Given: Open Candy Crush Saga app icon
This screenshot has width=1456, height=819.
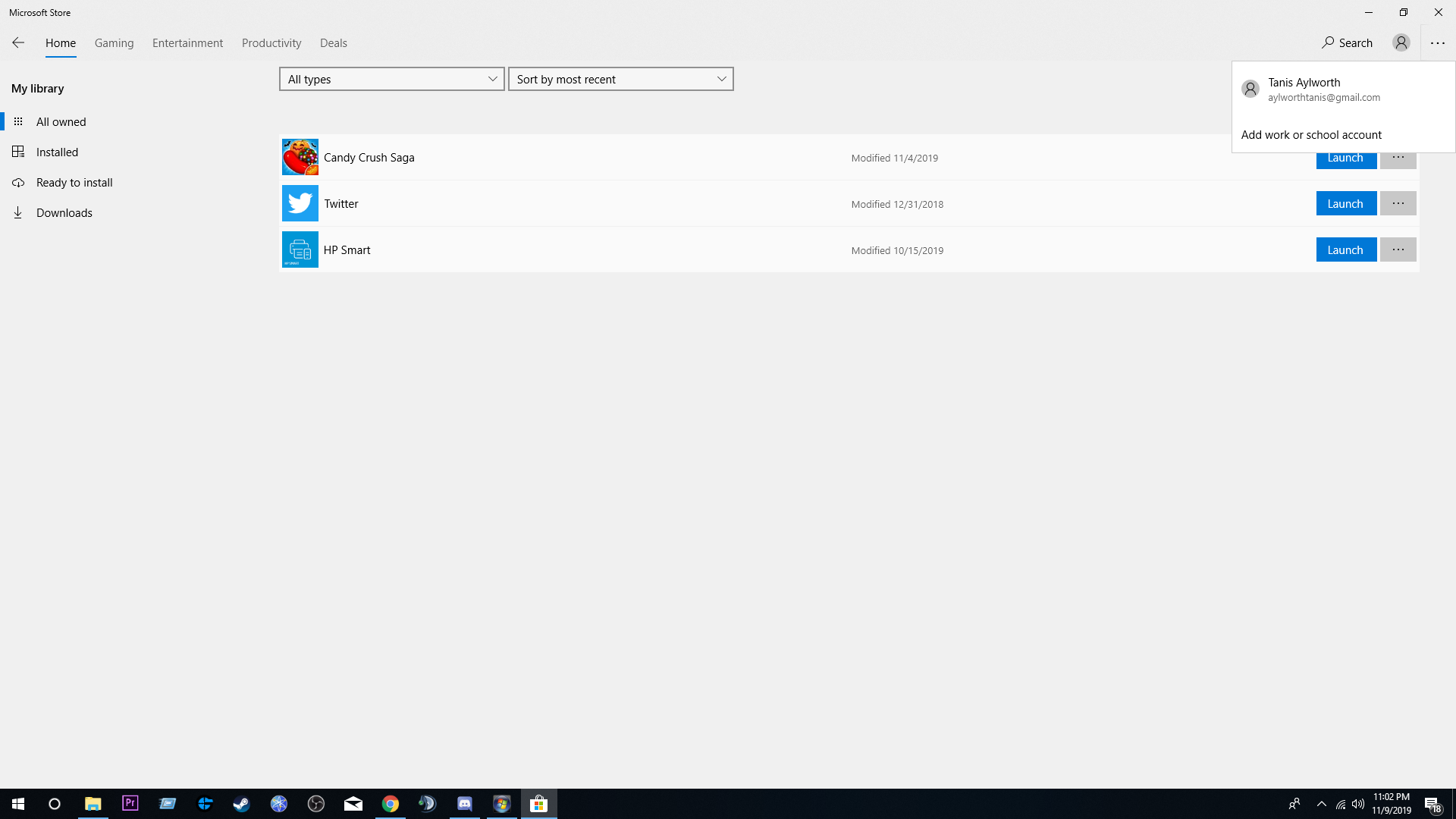Looking at the screenshot, I should [x=300, y=157].
